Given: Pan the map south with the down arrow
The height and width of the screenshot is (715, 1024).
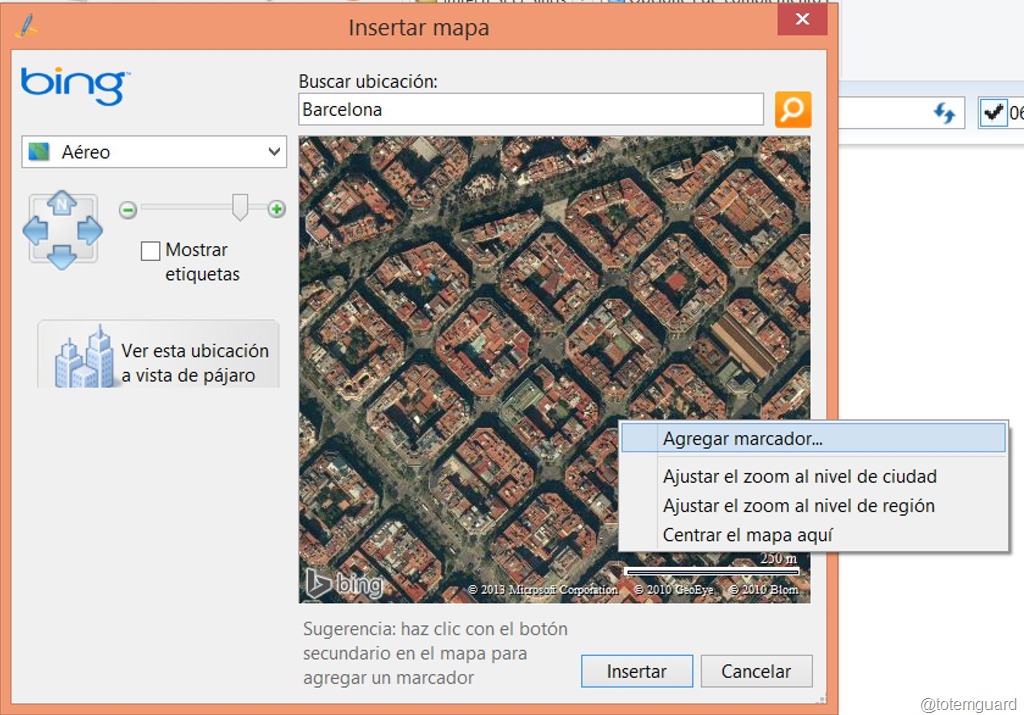Looking at the screenshot, I should (x=62, y=257).
